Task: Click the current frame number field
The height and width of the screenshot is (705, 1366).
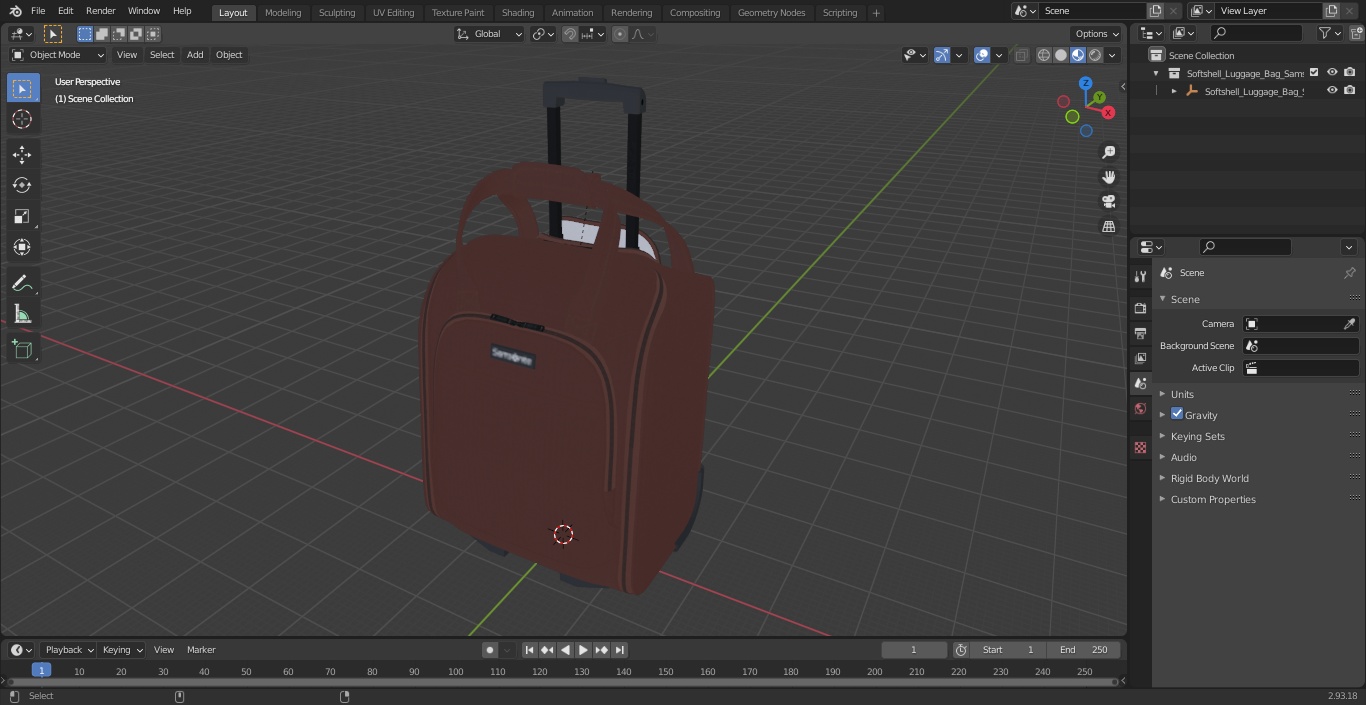Action: click(913, 650)
